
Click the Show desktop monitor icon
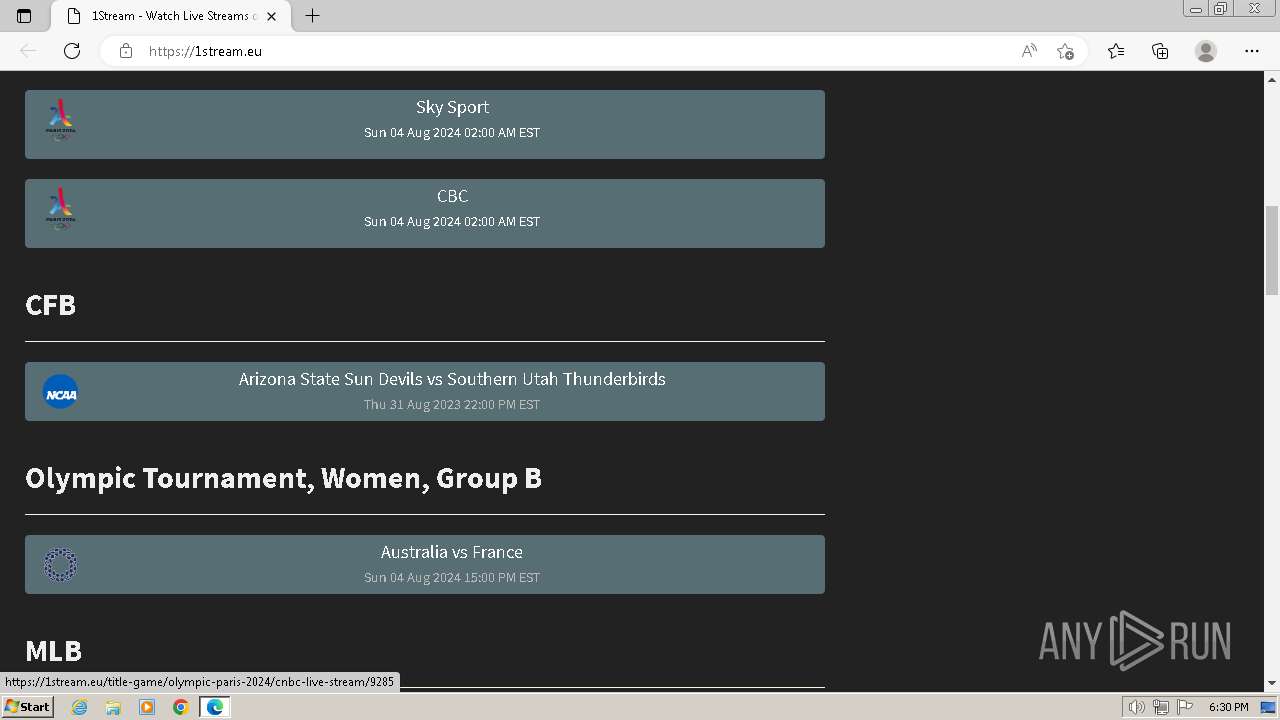coord(1268,707)
